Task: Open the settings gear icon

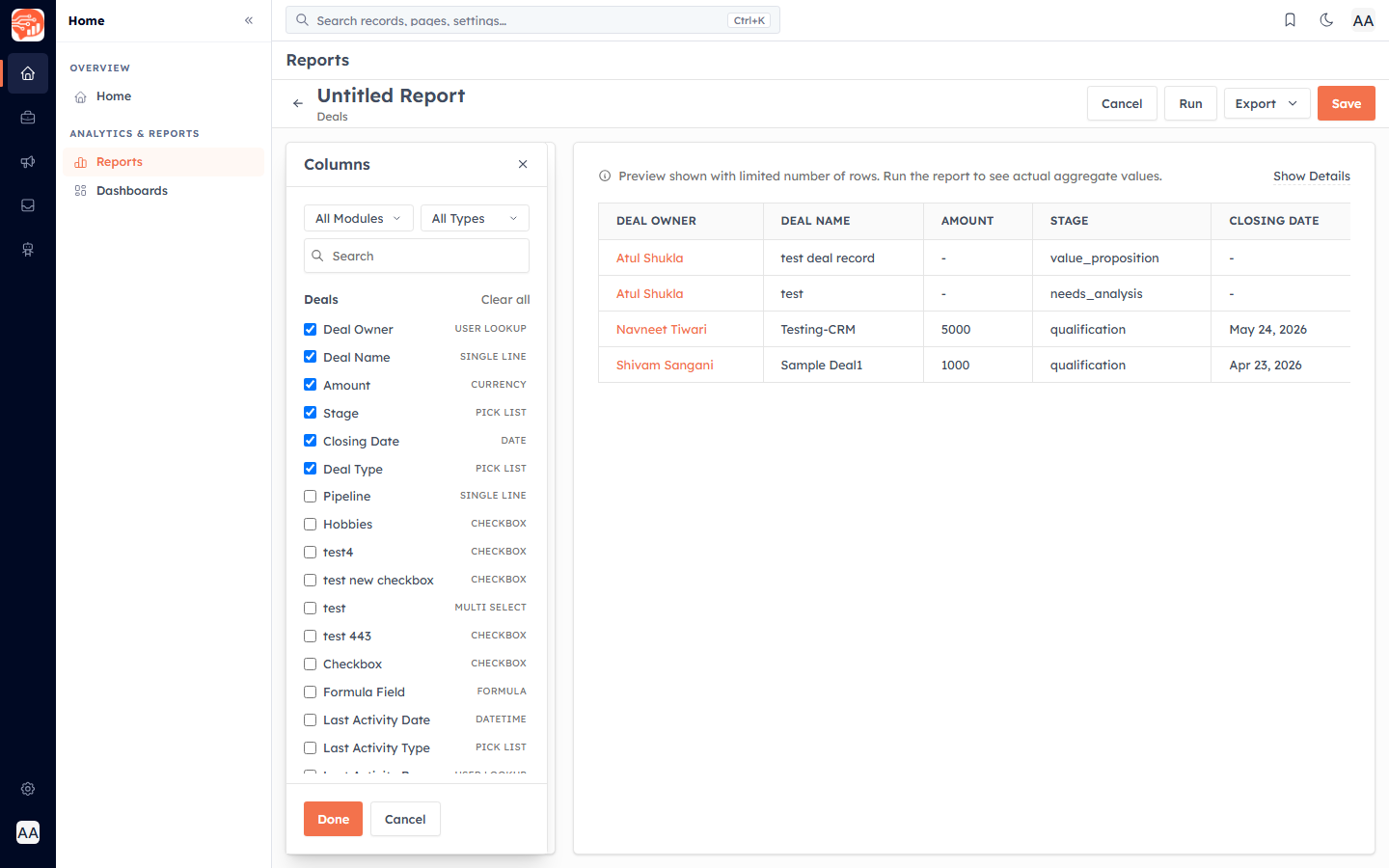Action: point(28,789)
